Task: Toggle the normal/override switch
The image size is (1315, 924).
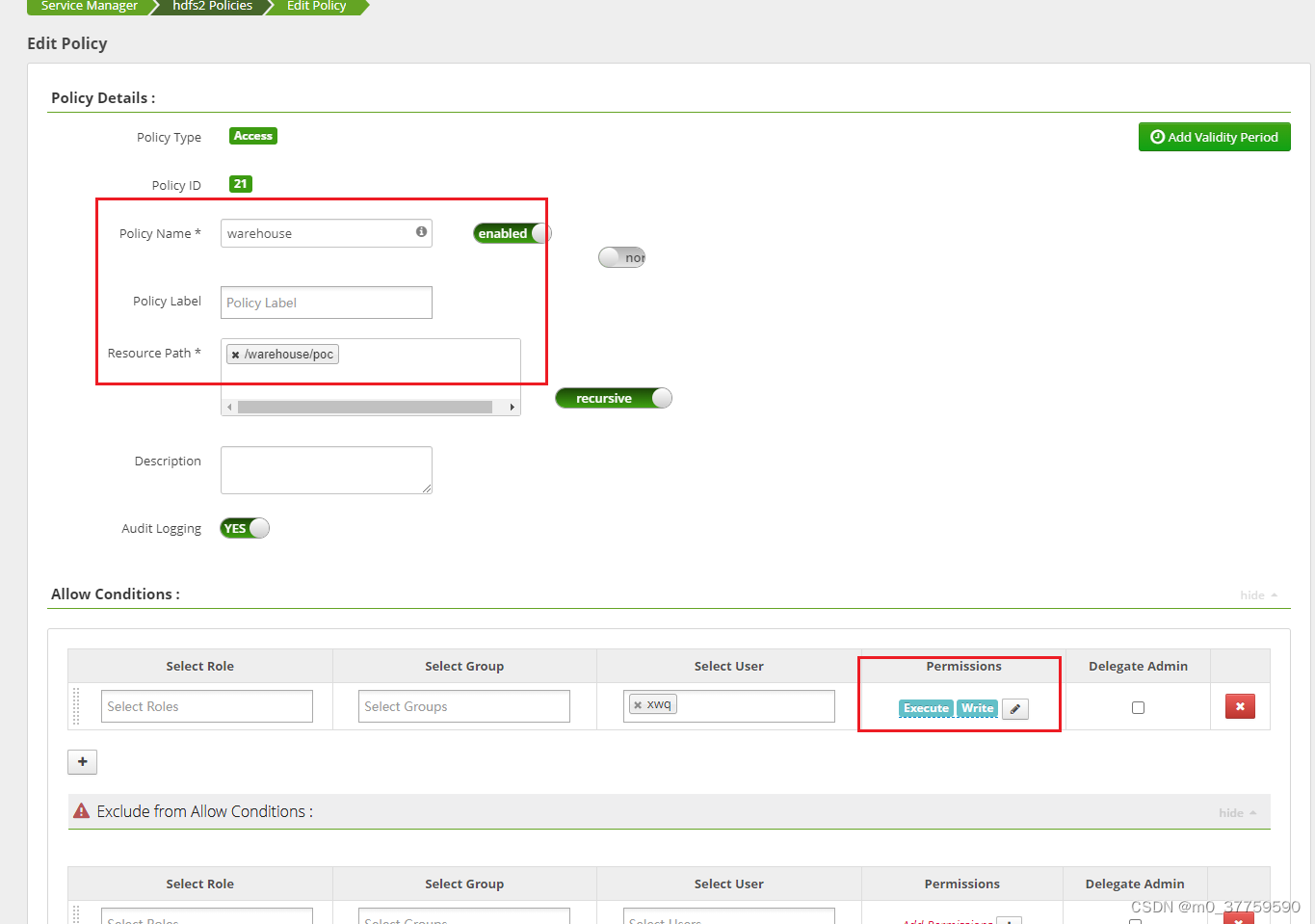Action: point(622,257)
